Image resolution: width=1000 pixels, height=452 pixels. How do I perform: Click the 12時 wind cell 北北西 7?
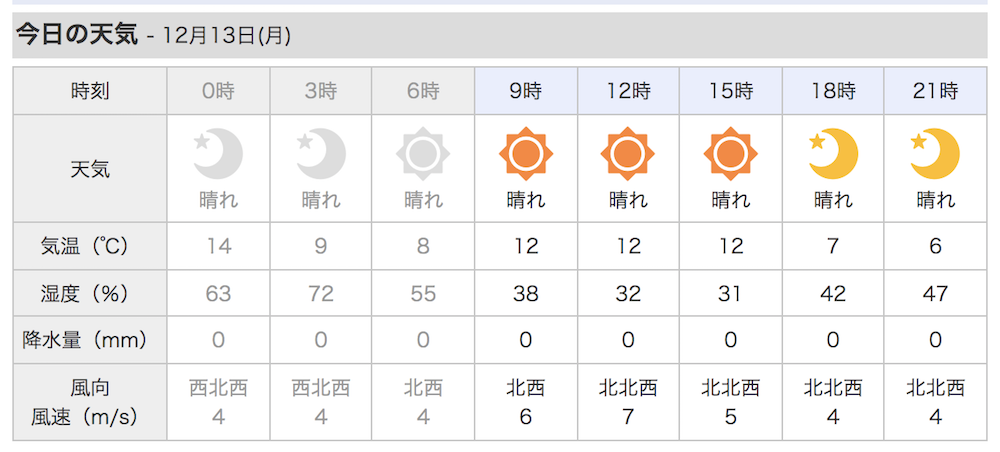pyautogui.click(x=628, y=402)
